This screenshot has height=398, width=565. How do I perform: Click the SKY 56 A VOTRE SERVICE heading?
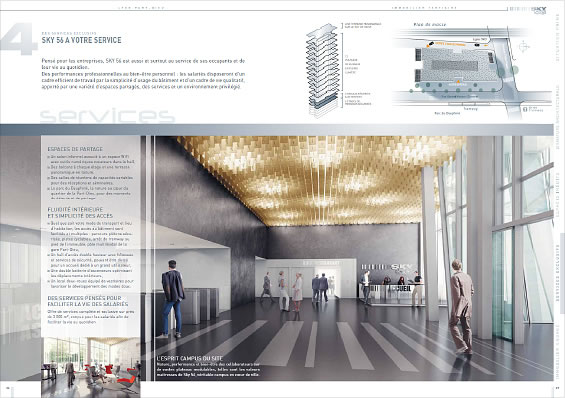[81, 40]
